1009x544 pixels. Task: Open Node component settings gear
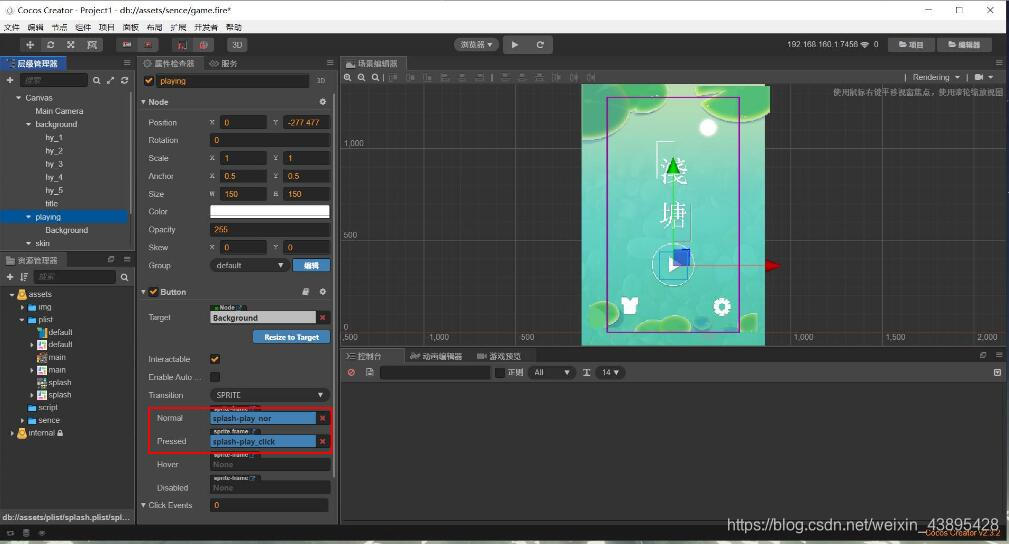click(322, 102)
